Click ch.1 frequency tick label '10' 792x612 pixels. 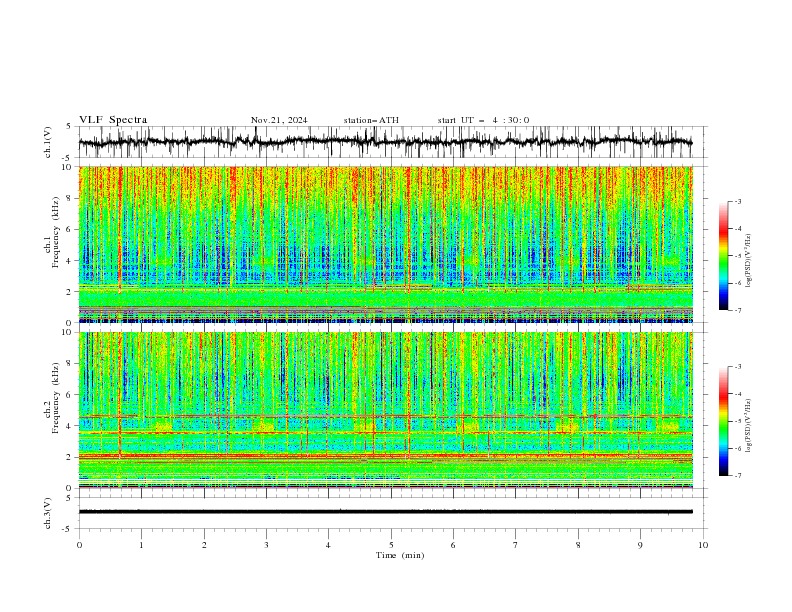69,167
